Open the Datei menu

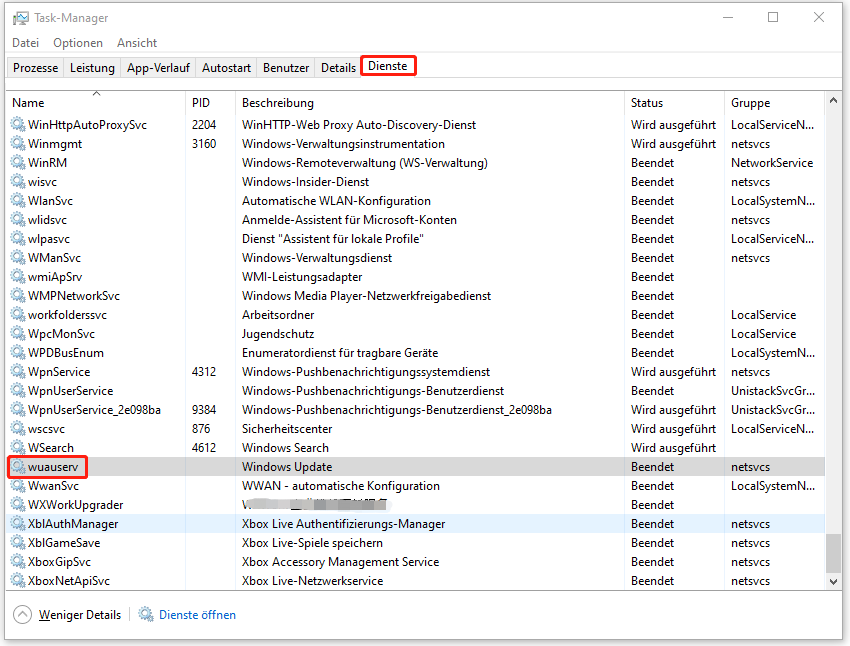[25, 43]
